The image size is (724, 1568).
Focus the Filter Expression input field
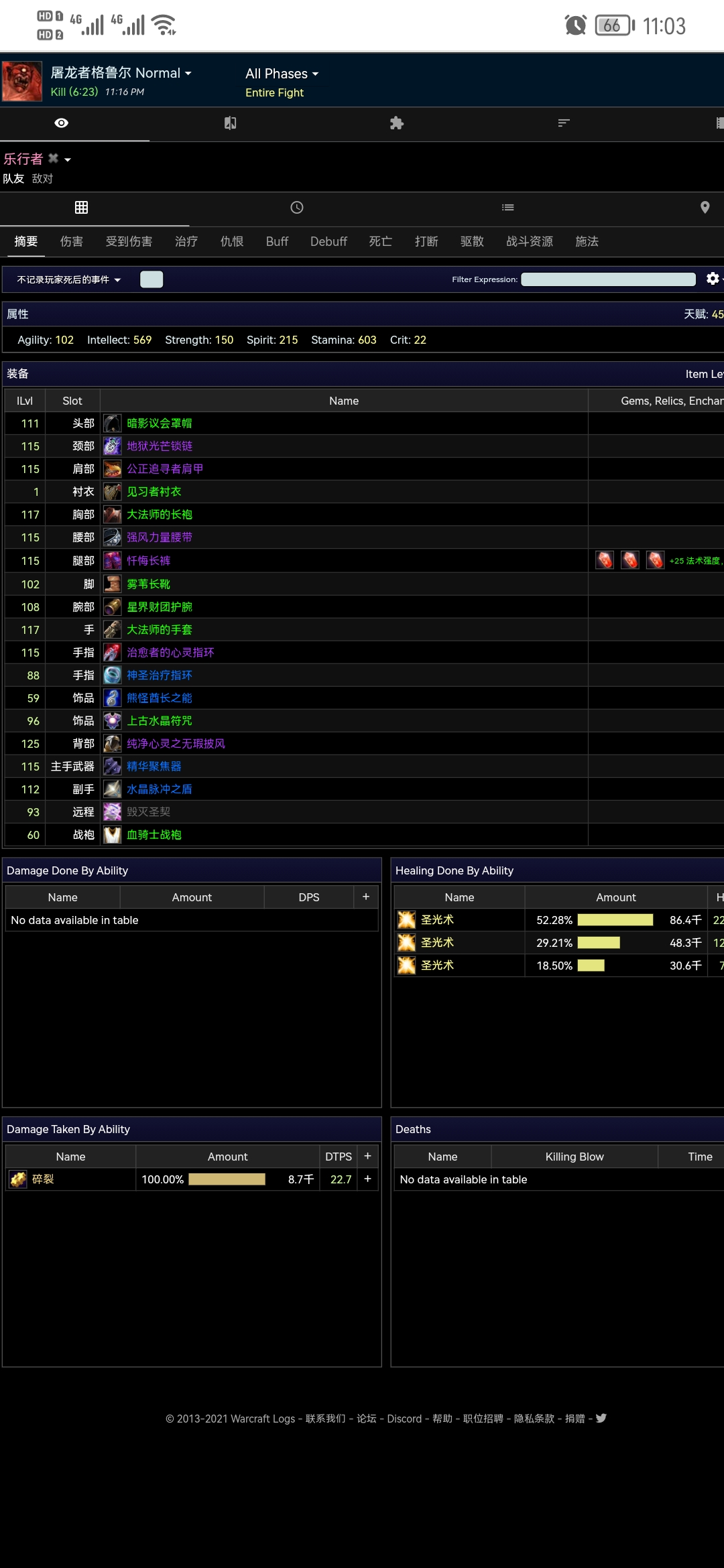[608, 279]
